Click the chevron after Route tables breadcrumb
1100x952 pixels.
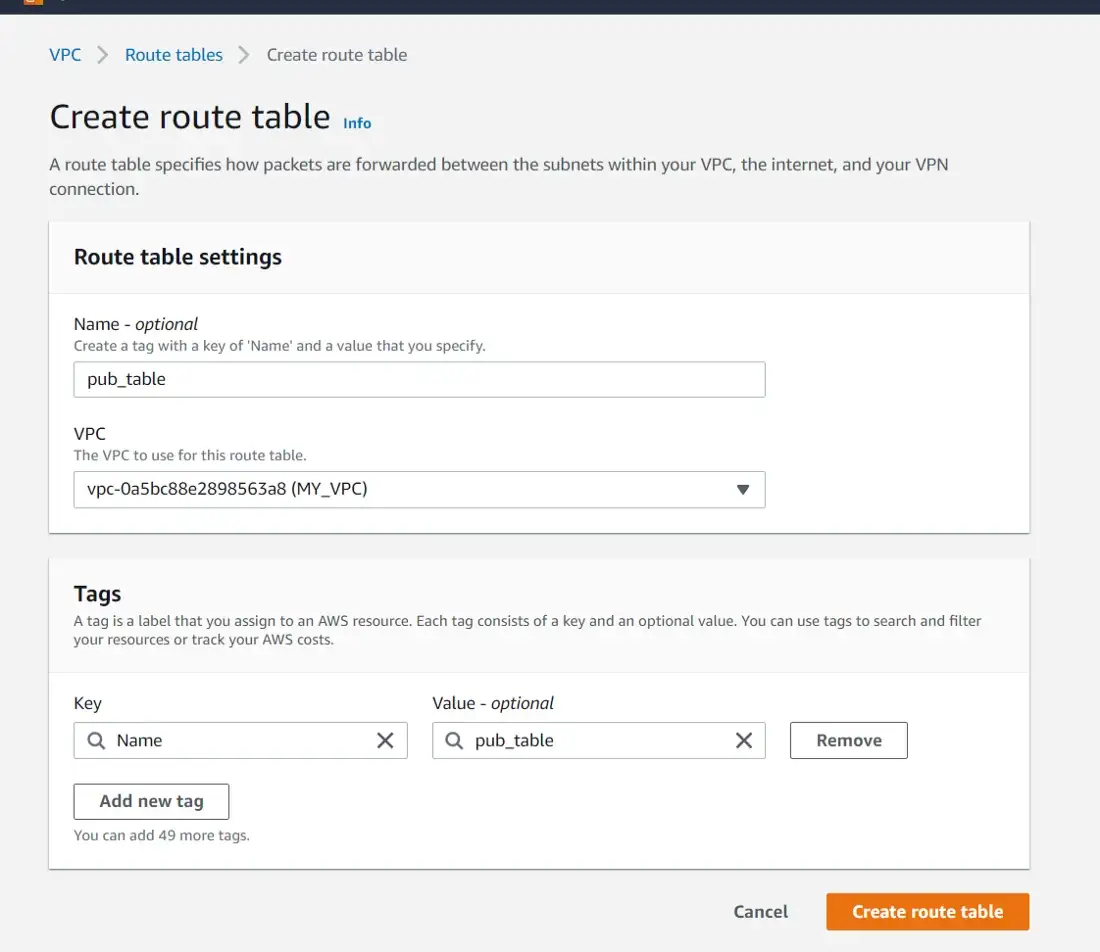click(244, 55)
